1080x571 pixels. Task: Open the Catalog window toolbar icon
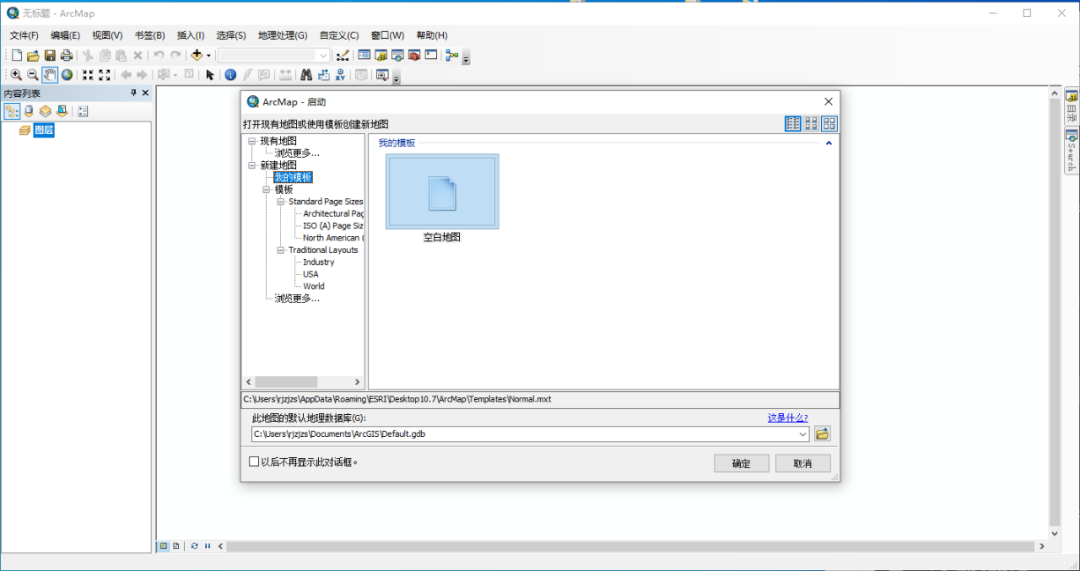pos(381,55)
